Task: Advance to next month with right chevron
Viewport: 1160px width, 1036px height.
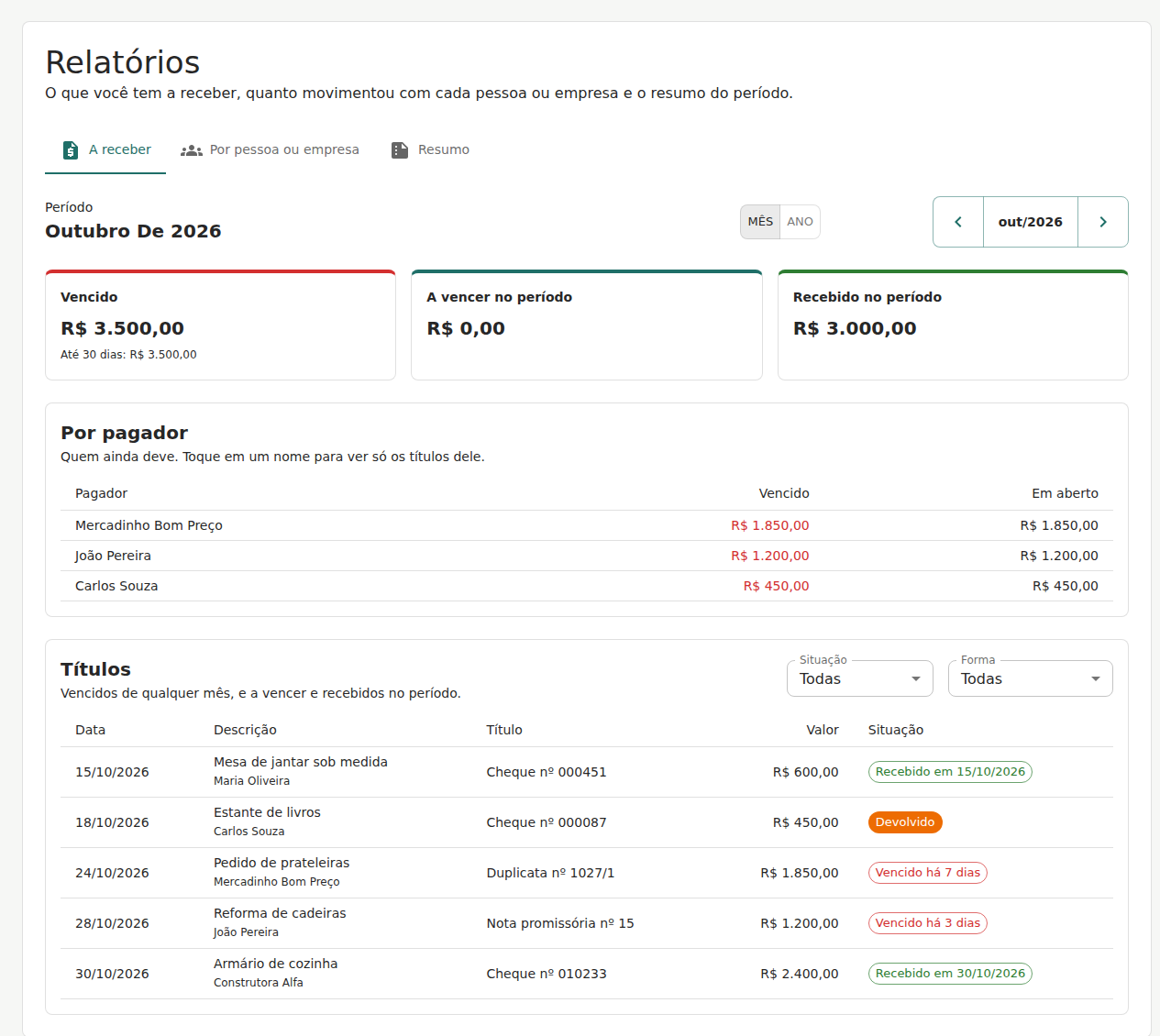Action: pos(1103,222)
